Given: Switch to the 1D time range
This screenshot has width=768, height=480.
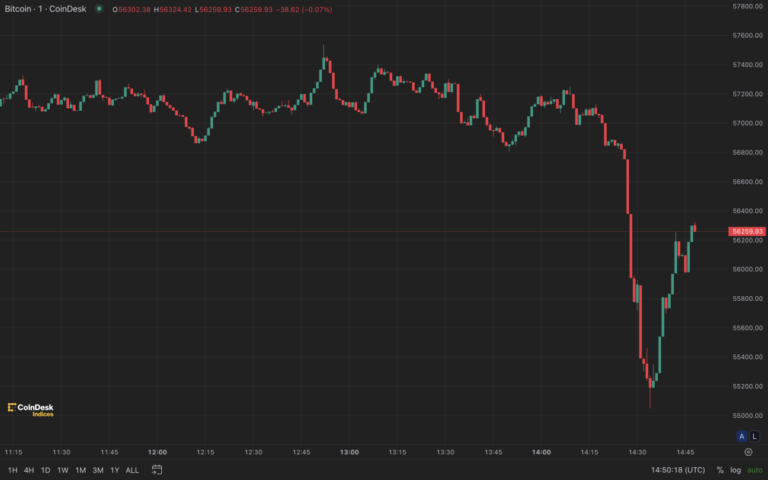Looking at the screenshot, I should pyautogui.click(x=45, y=469).
